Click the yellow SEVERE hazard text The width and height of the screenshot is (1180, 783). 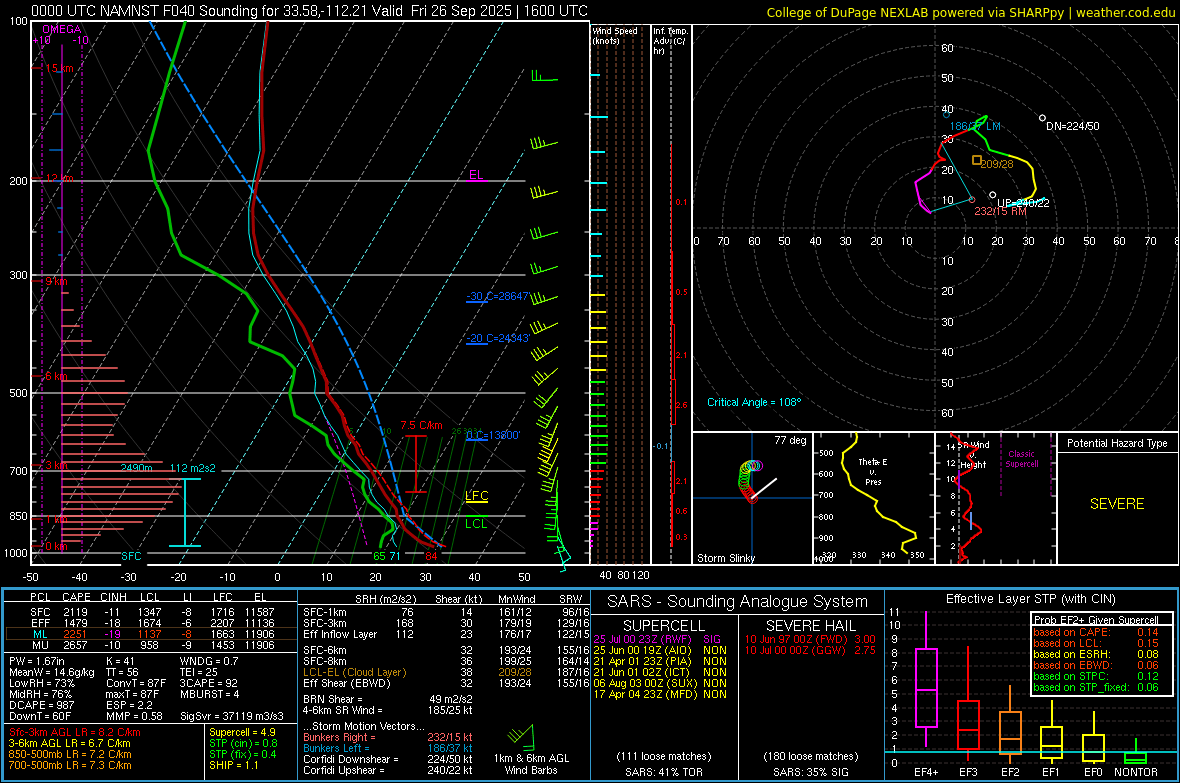(x=1117, y=504)
